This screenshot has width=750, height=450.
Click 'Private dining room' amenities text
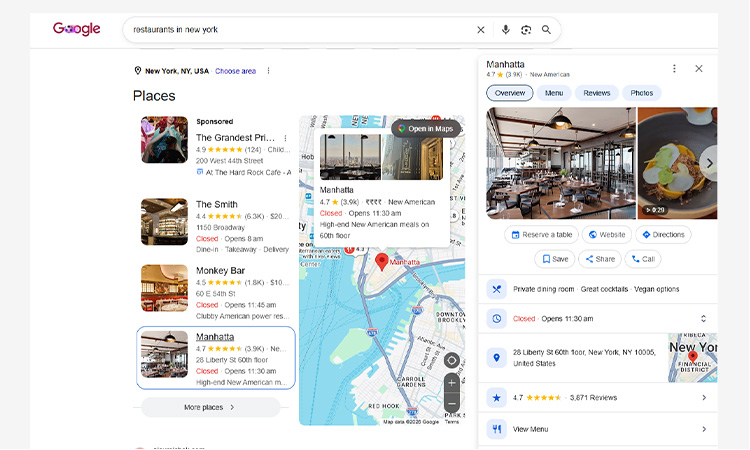pos(543,289)
